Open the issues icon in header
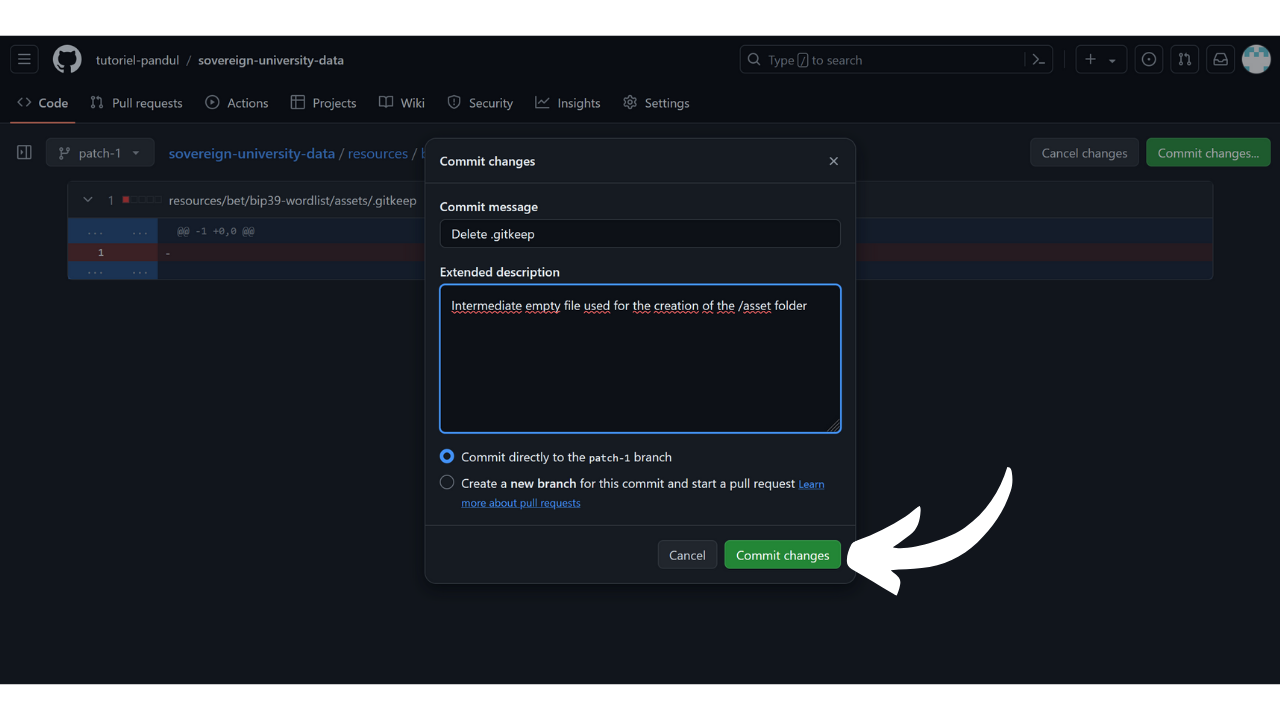The image size is (1280, 720). pos(1149,60)
